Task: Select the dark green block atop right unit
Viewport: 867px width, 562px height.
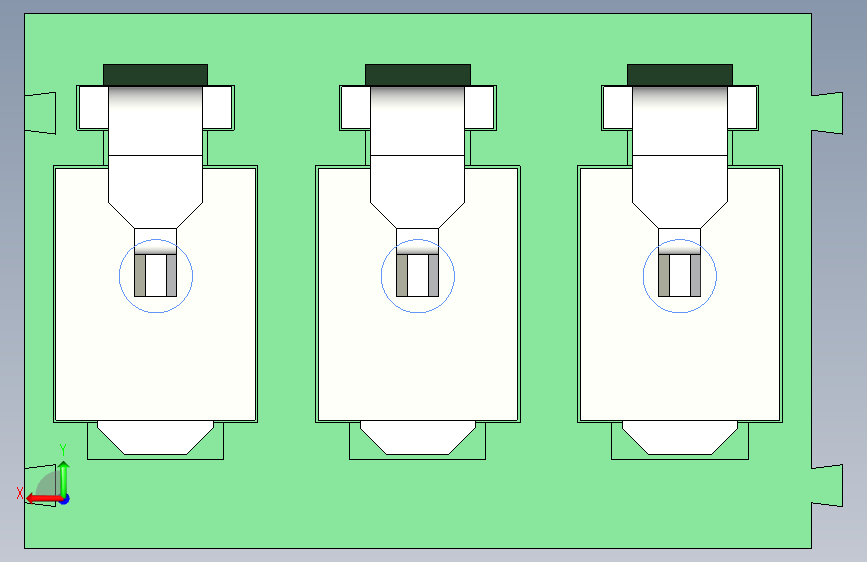Action: click(x=680, y=75)
